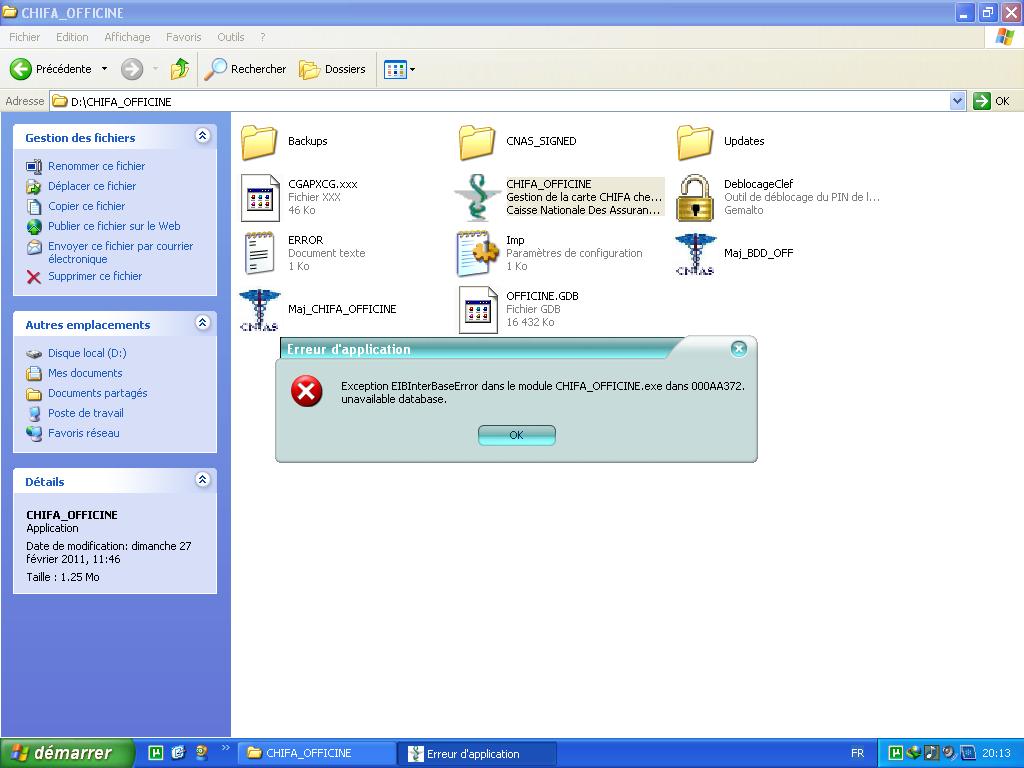Switch to CHIFA_OFFICINE taskbar button
Screen dimensions: 1024x768
coord(315,753)
